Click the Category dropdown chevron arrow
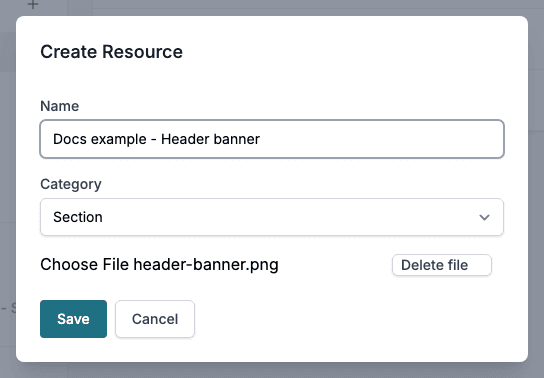This screenshot has height=378, width=544. [484, 217]
